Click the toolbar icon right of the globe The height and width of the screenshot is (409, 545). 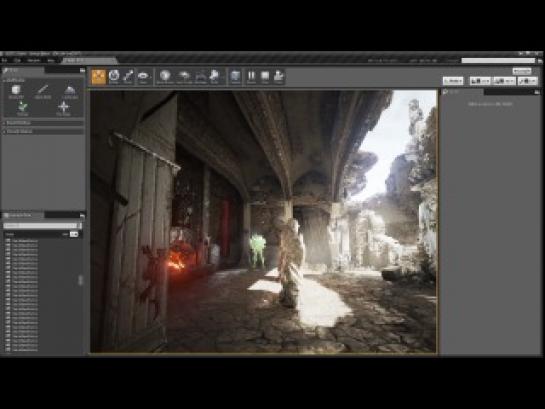coord(184,76)
